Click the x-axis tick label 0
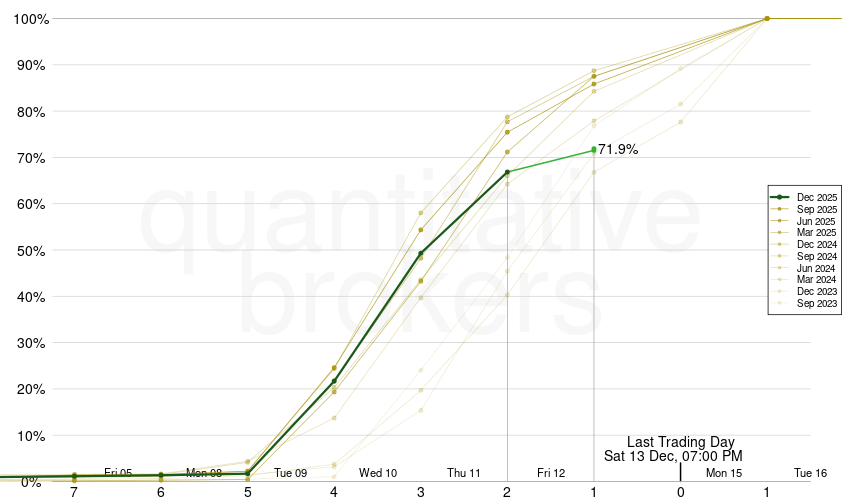The width and height of the screenshot is (850, 500). click(x=680, y=492)
